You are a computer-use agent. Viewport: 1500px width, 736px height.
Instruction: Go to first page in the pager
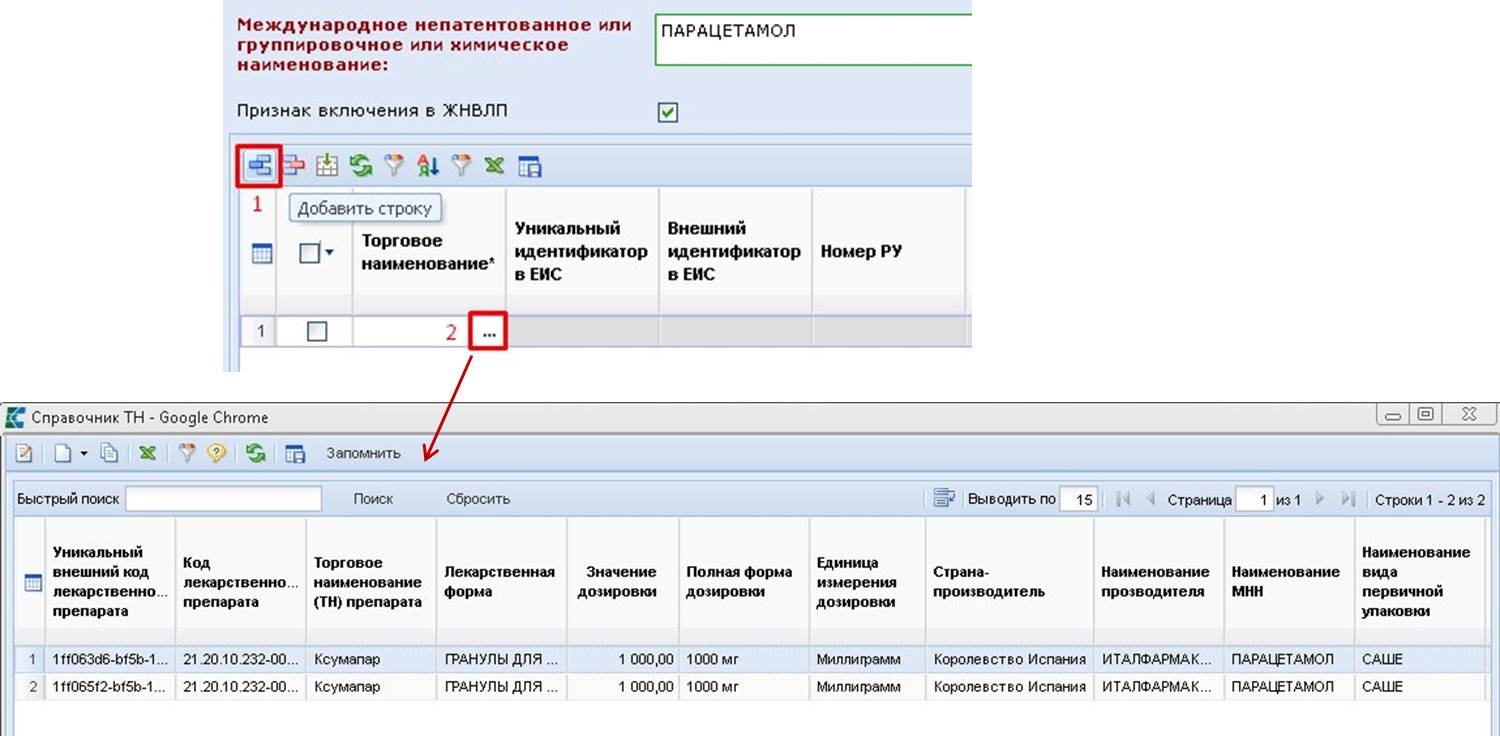point(1123,499)
